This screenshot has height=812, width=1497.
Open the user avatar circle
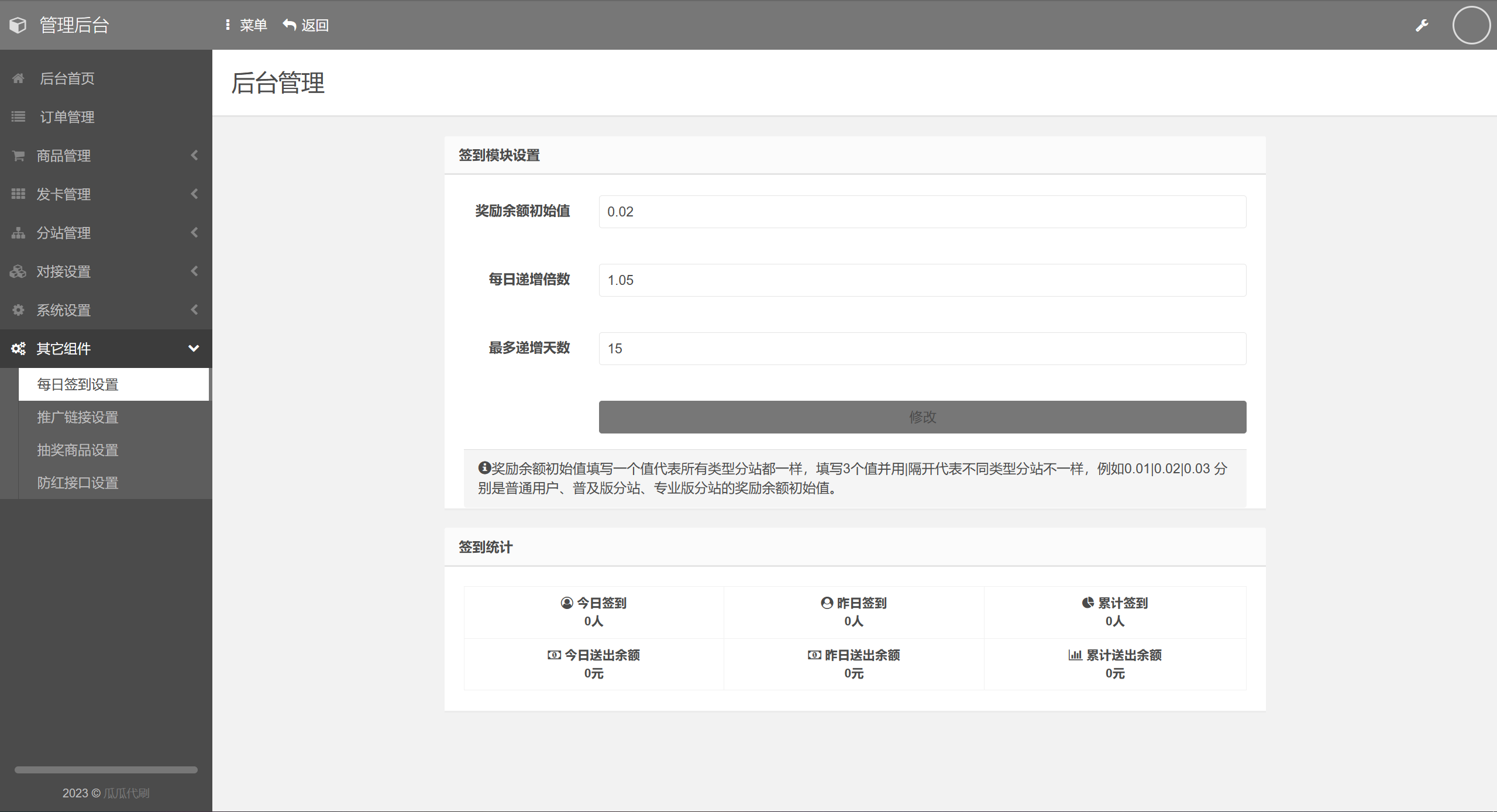pos(1471,25)
